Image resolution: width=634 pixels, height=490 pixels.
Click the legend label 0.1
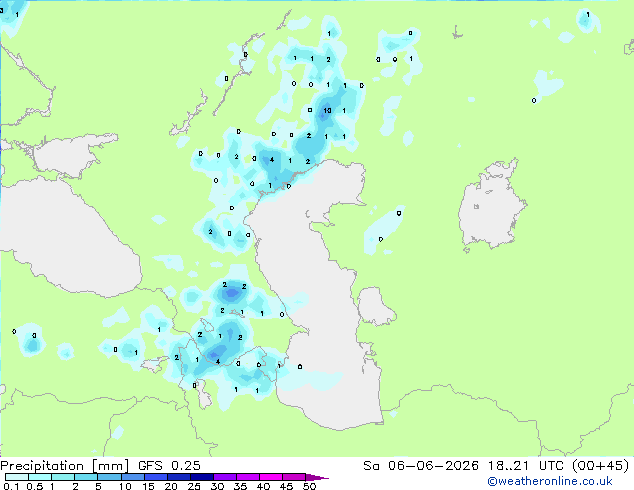coord(11,486)
